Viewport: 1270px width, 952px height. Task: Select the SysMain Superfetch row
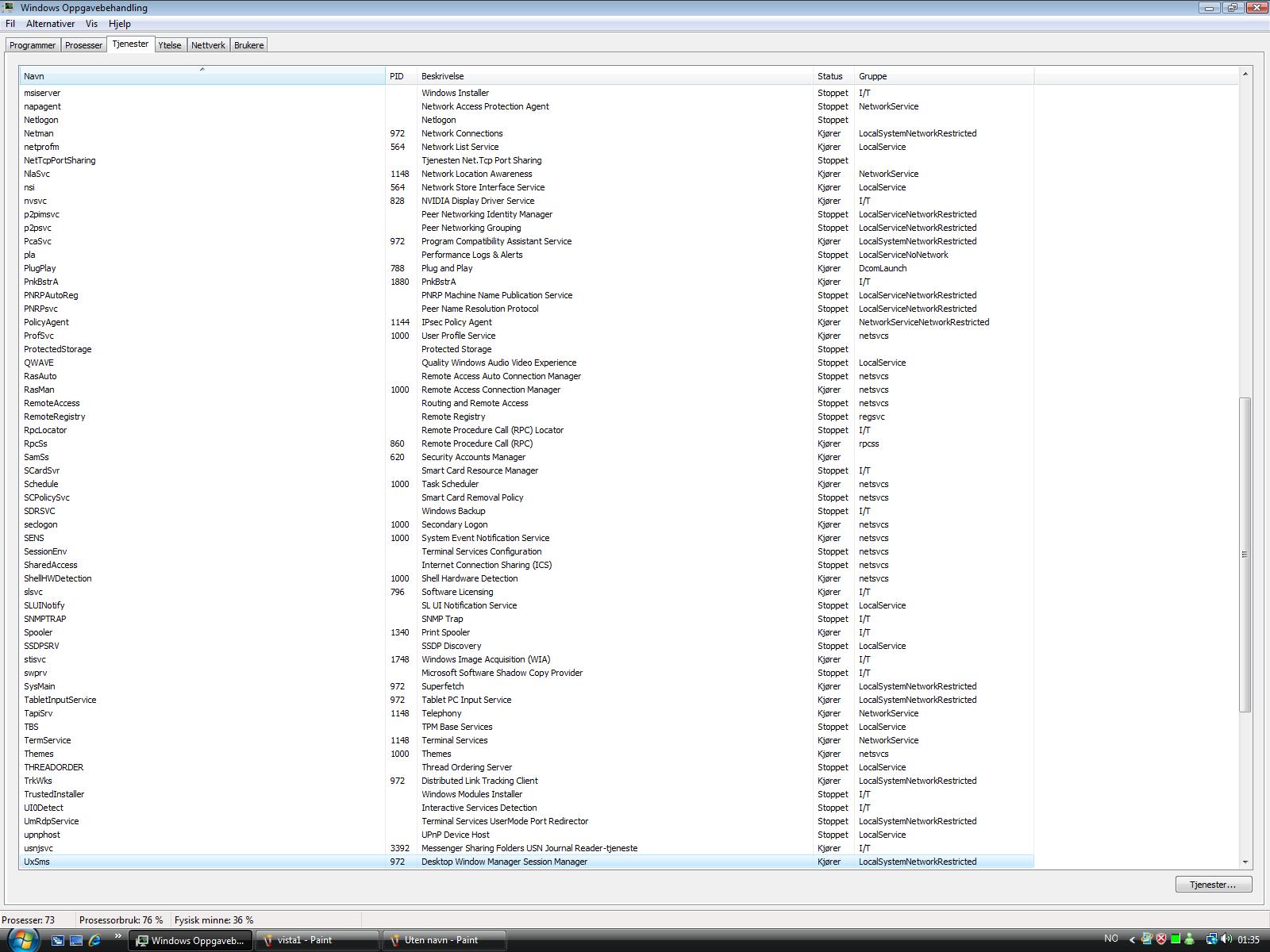(x=526, y=686)
